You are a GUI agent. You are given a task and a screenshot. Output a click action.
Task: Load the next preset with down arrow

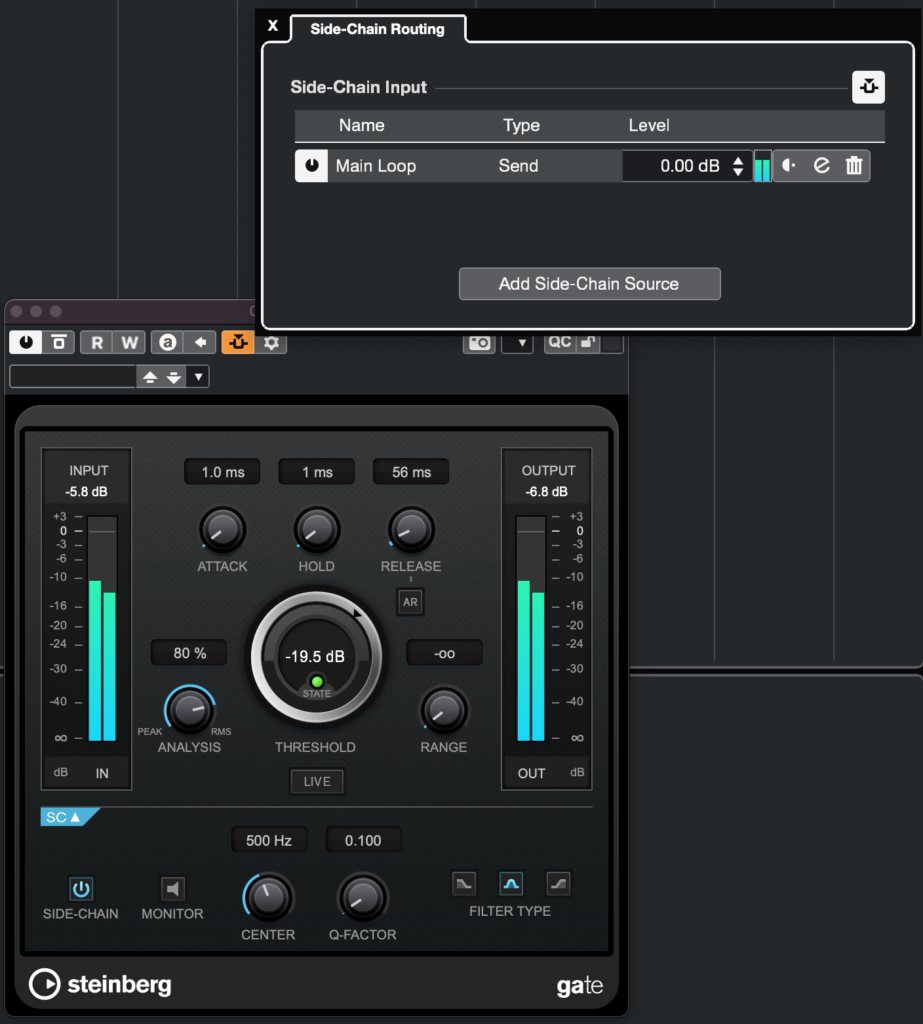[174, 377]
